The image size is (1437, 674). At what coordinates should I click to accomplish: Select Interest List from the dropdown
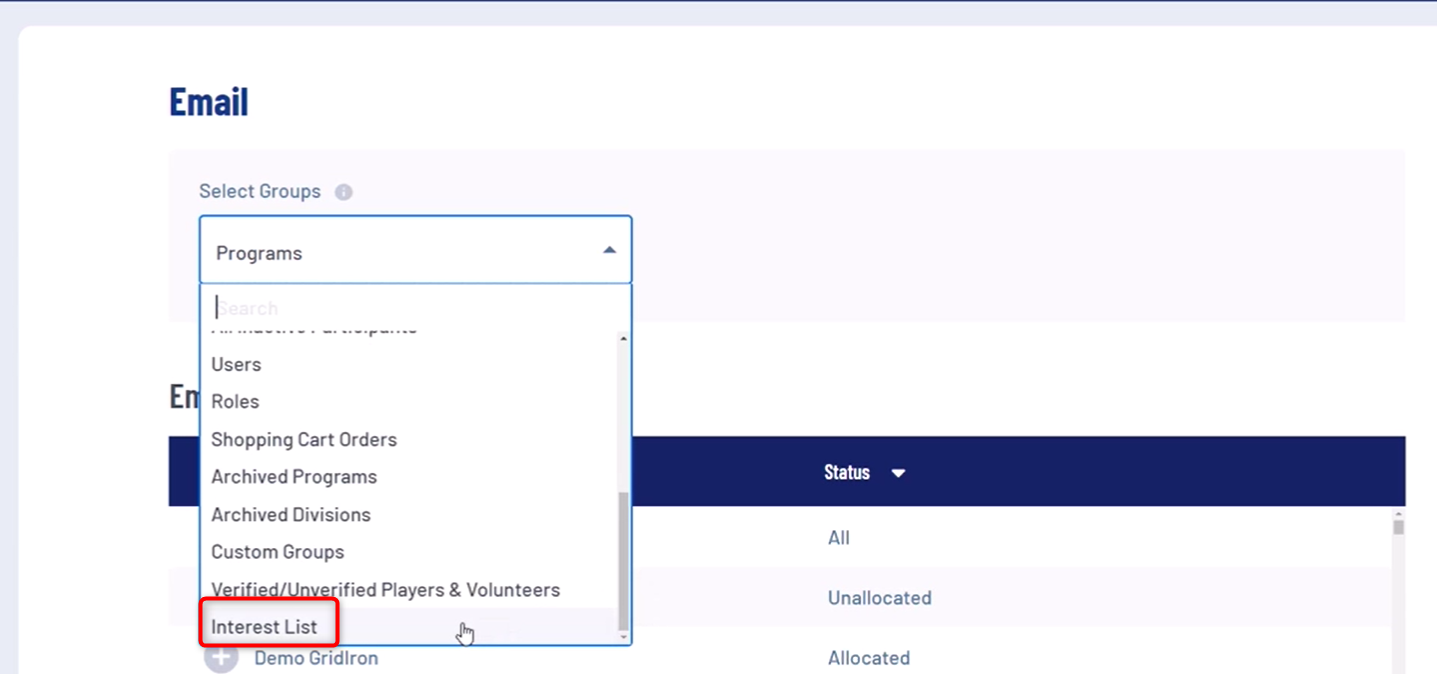(x=264, y=627)
